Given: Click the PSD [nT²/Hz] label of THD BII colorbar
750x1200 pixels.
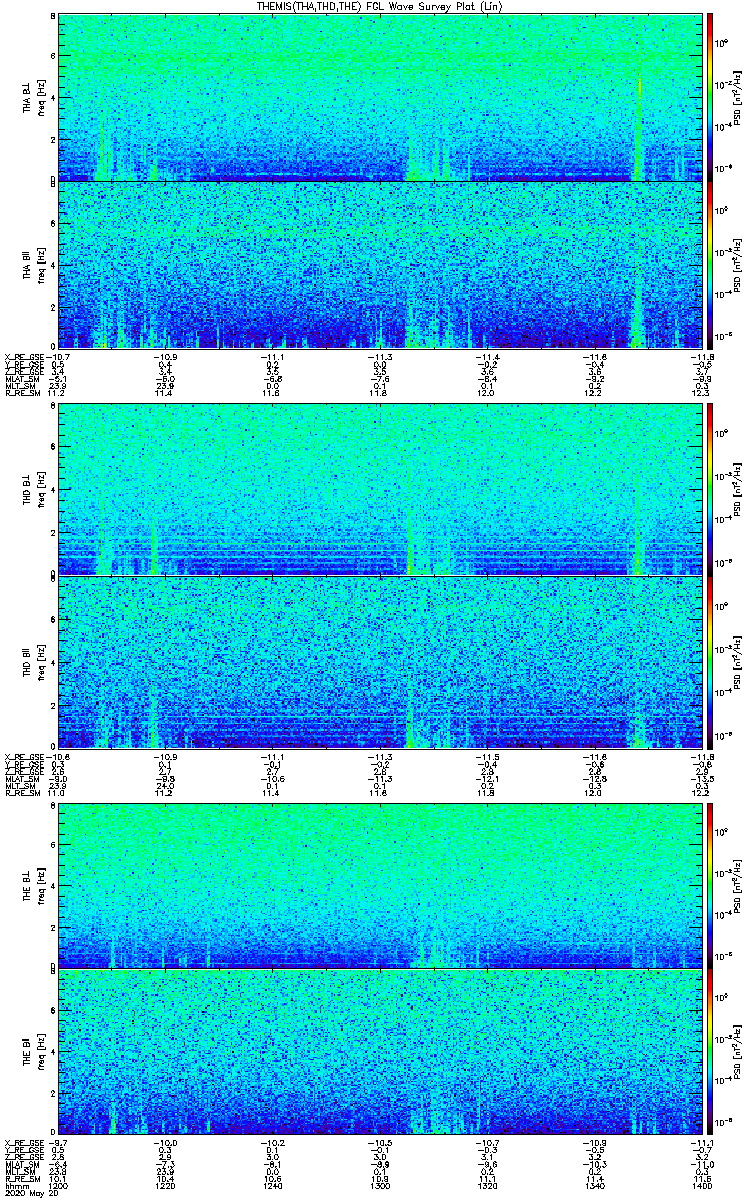Looking at the screenshot, I should (x=737, y=661).
